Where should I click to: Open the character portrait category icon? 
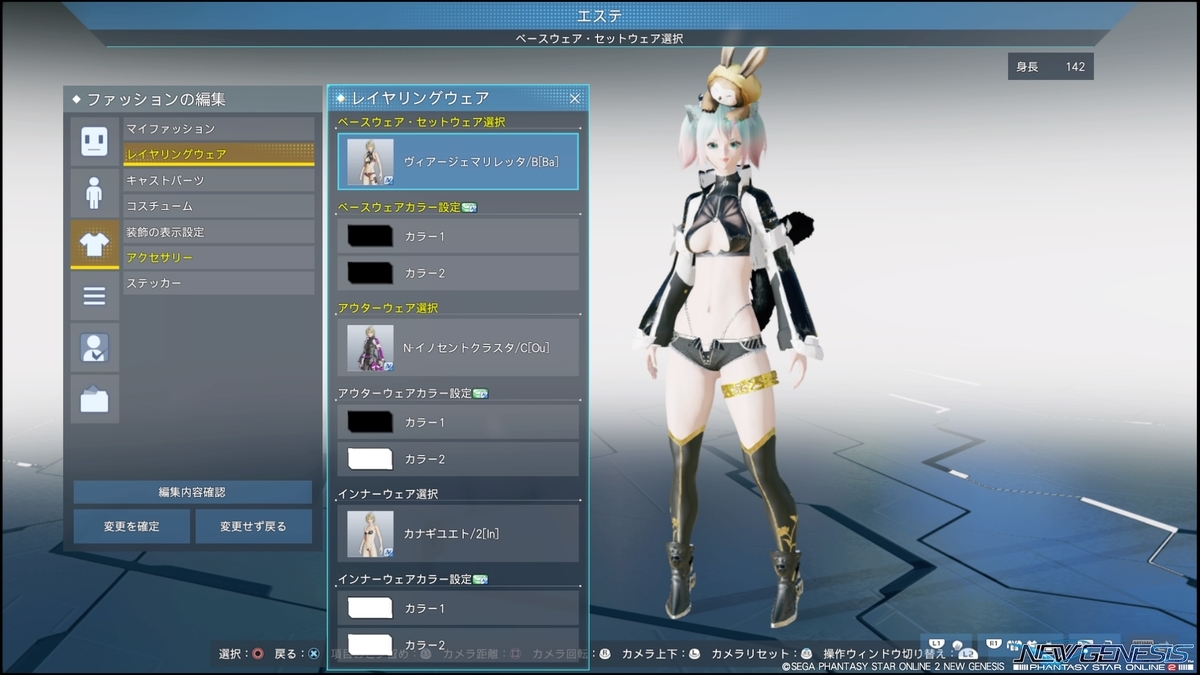coord(94,347)
